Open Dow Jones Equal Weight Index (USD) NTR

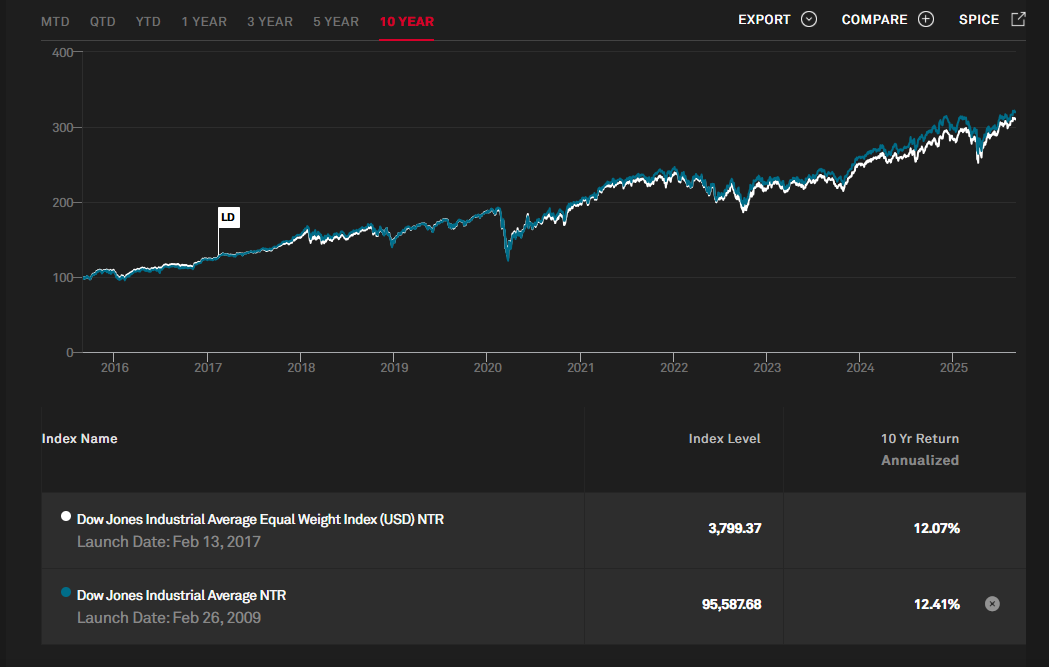[x=260, y=520]
